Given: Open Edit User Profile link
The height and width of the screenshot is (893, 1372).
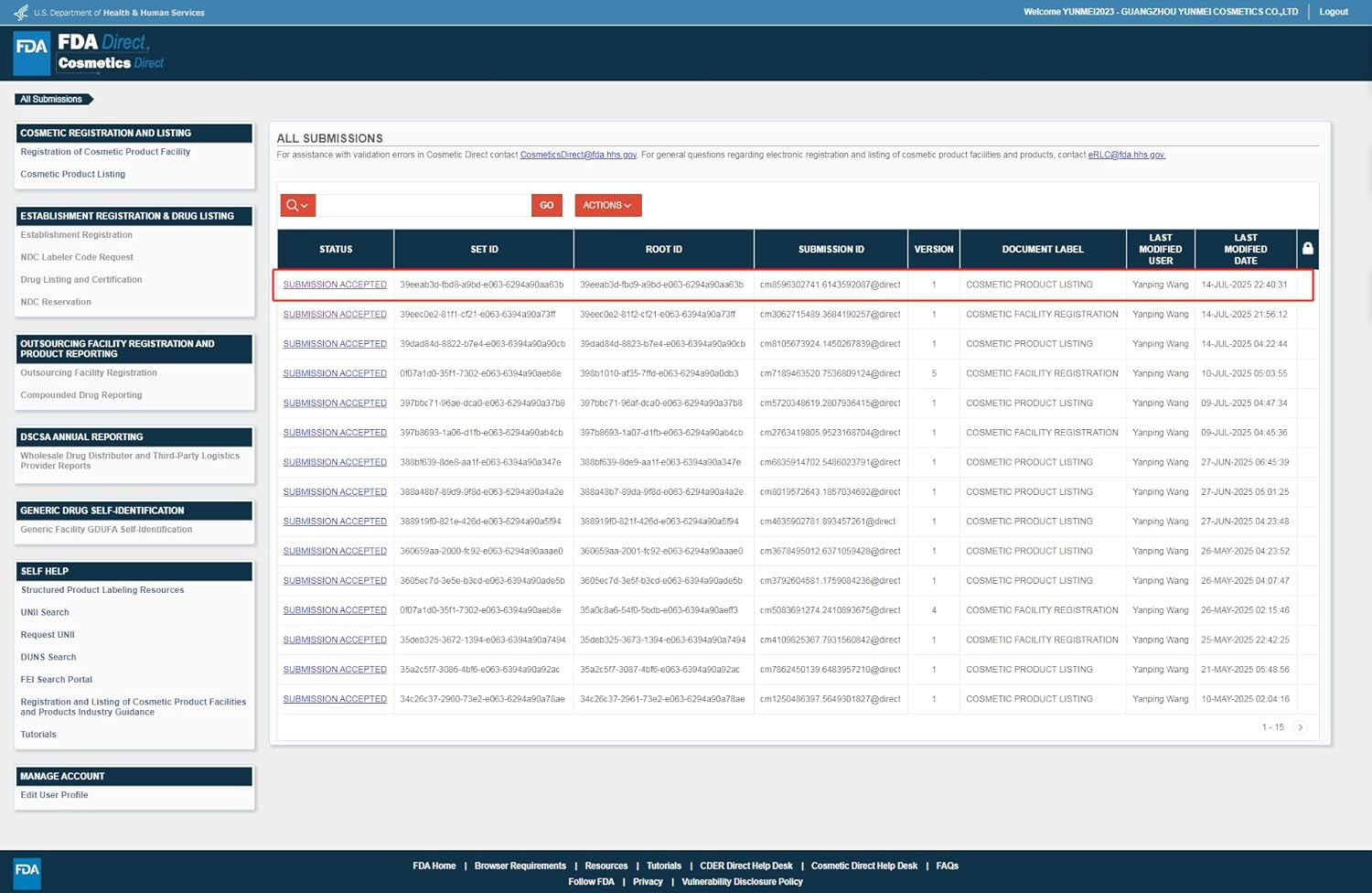Looking at the screenshot, I should point(55,795).
